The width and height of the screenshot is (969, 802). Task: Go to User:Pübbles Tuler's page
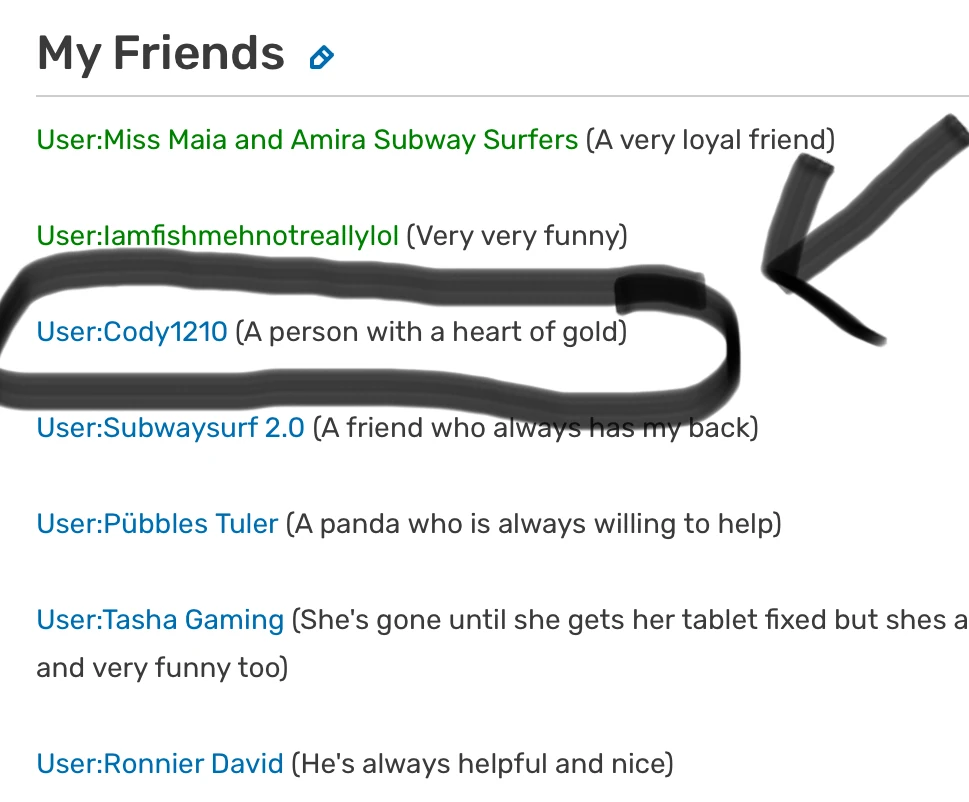pyautogui.click(x=157, y=523)
